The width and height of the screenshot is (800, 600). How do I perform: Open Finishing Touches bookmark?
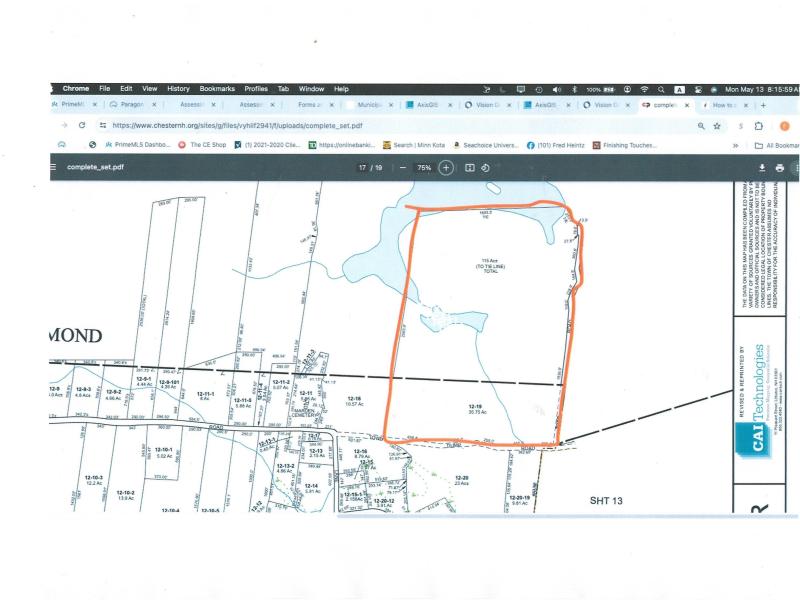(x=624, y=145)
